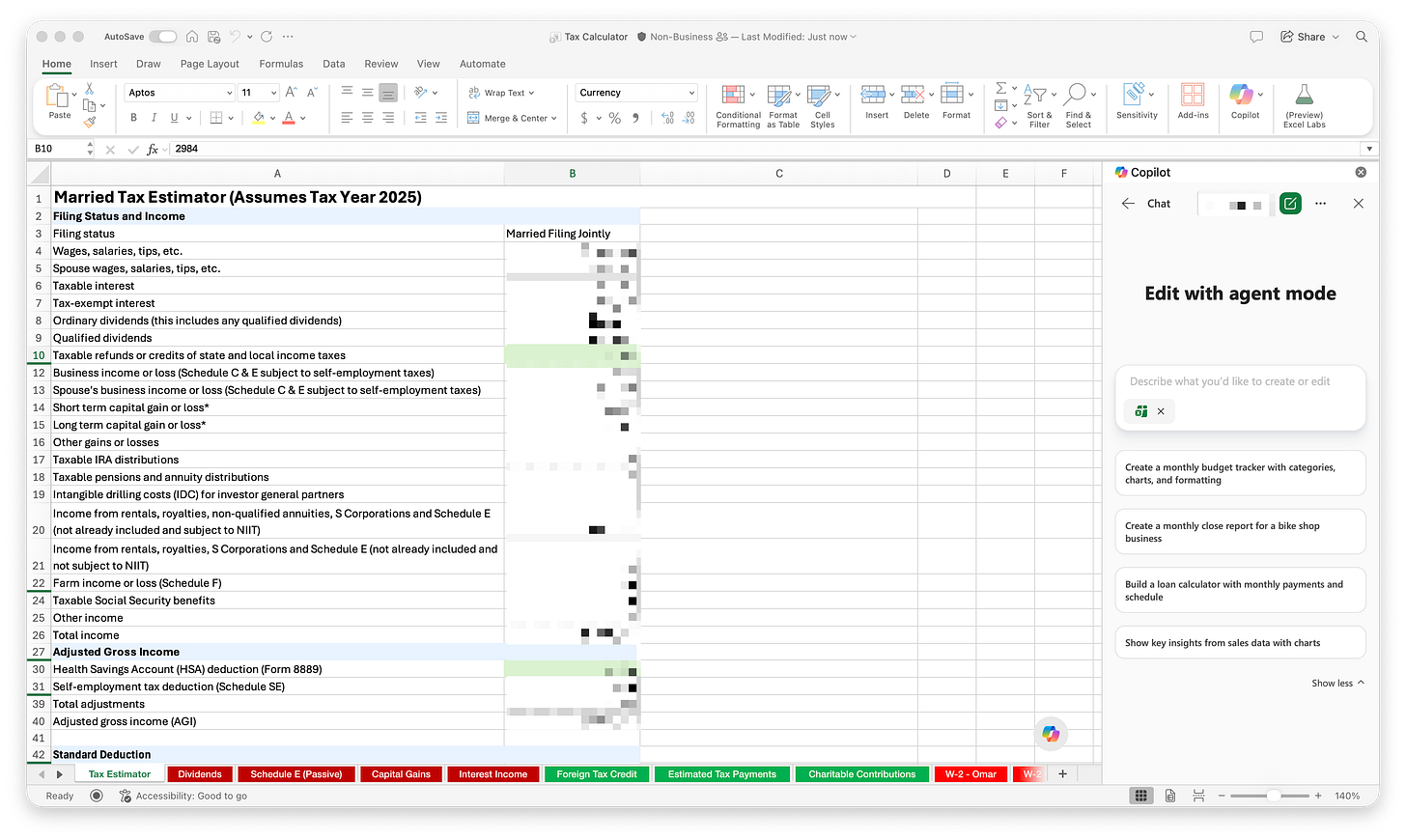Switch to the Foreign Tax Credit sheet tab
Viewport: 1406px width, 840px height.
[597, 774]
